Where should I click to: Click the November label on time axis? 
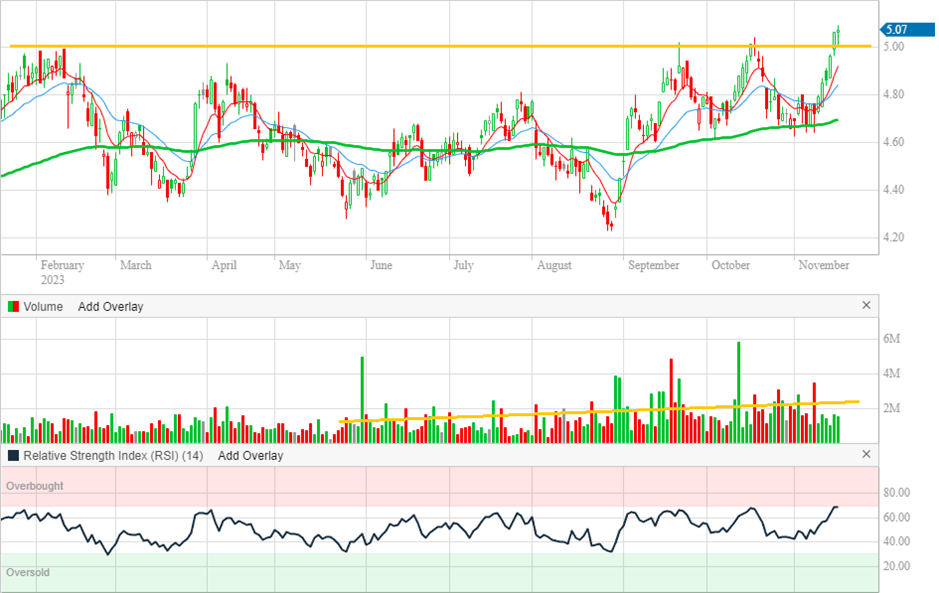824,265
